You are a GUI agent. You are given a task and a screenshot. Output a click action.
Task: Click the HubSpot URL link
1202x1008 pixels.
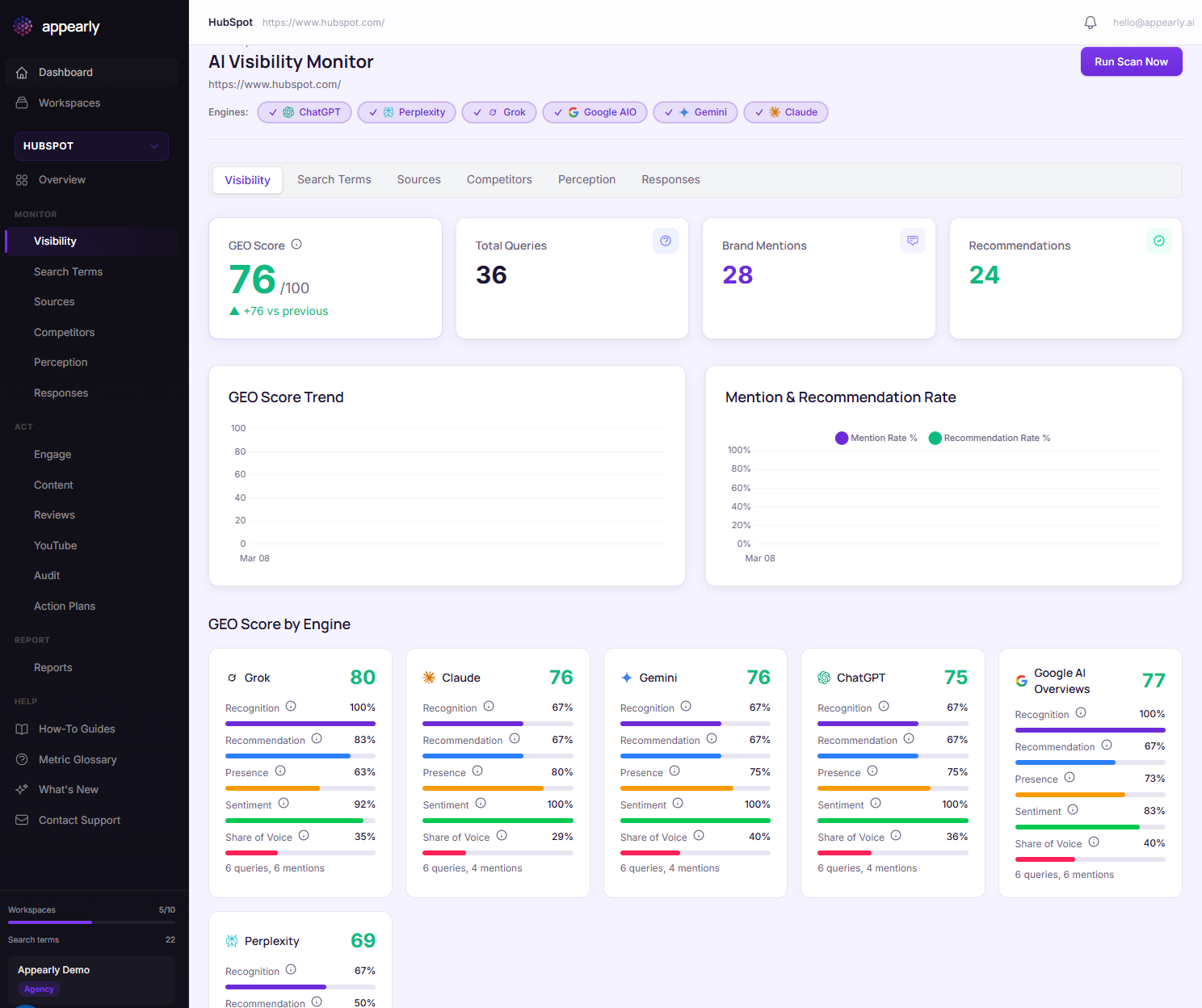click(323, 22)
